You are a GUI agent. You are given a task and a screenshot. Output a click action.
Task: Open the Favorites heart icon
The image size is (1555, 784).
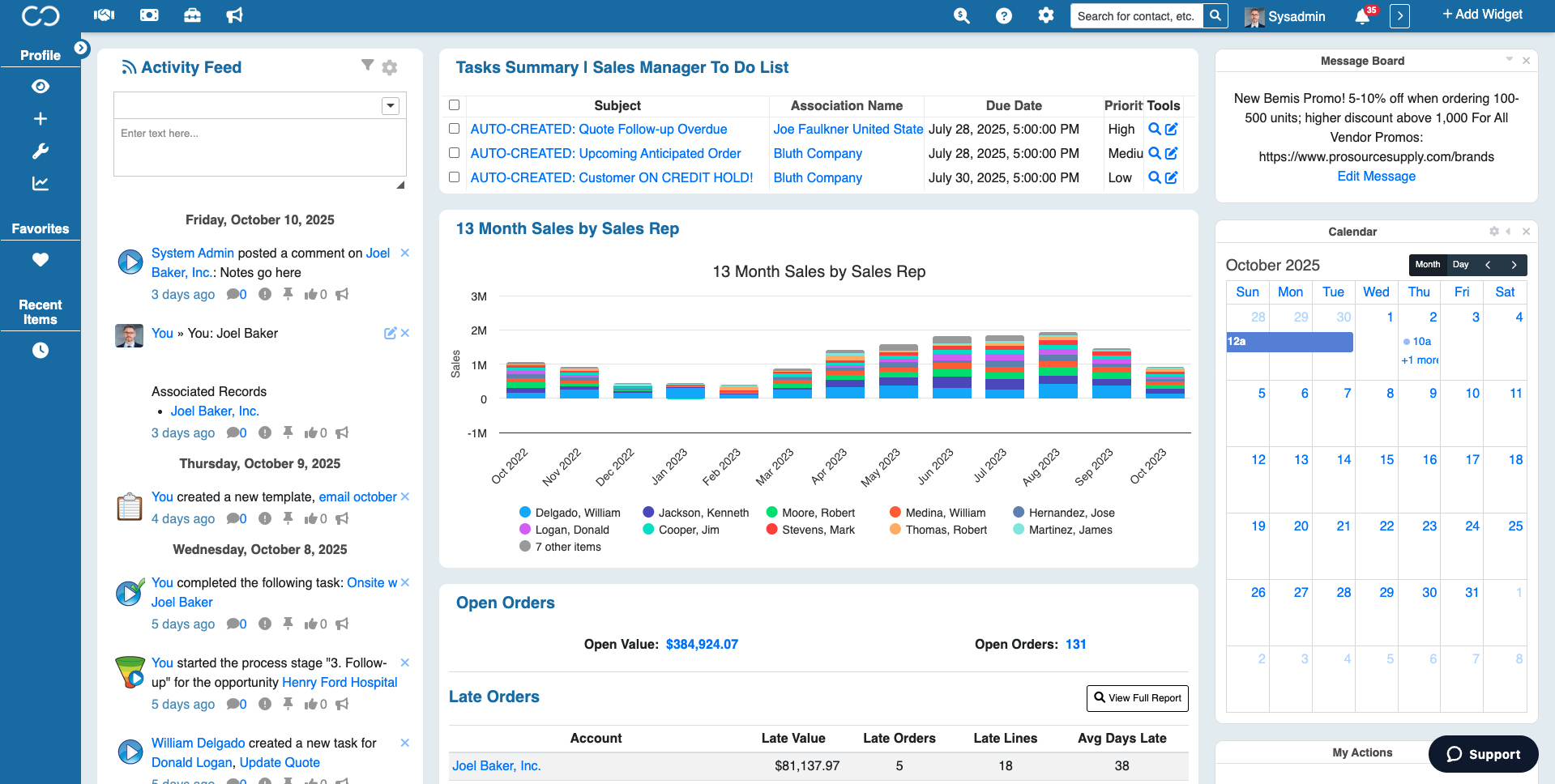tap(41, 260)
